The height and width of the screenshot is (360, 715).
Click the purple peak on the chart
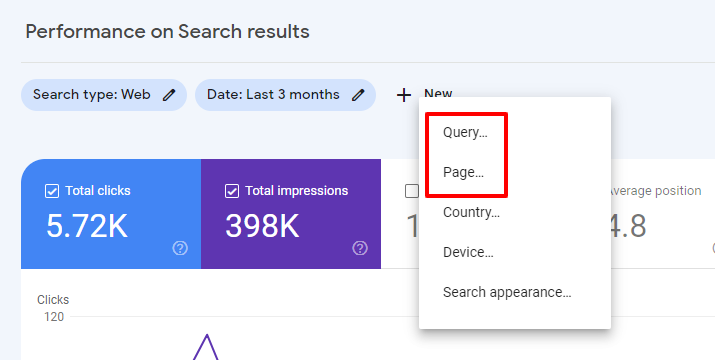point(207,337)
